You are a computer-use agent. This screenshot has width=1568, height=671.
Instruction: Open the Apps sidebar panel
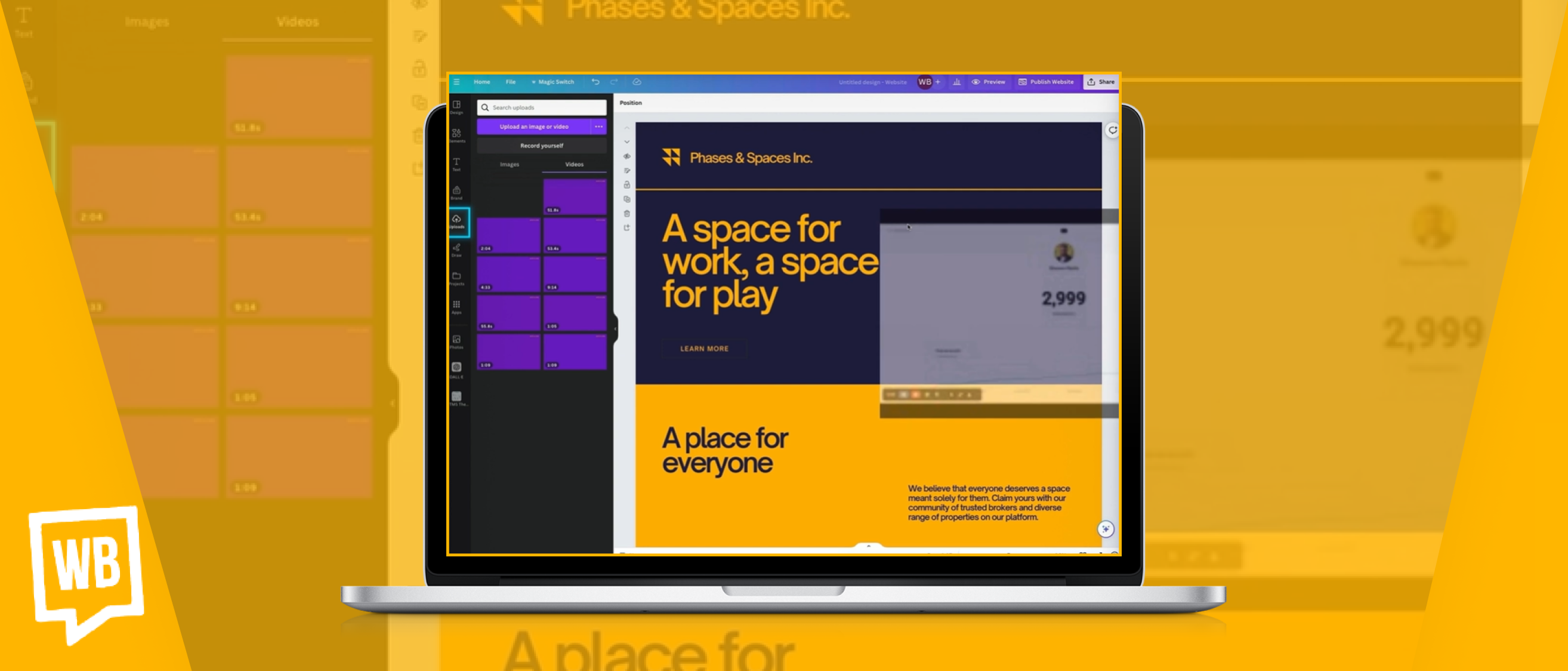pyautogui.click(x=456, y=307)
